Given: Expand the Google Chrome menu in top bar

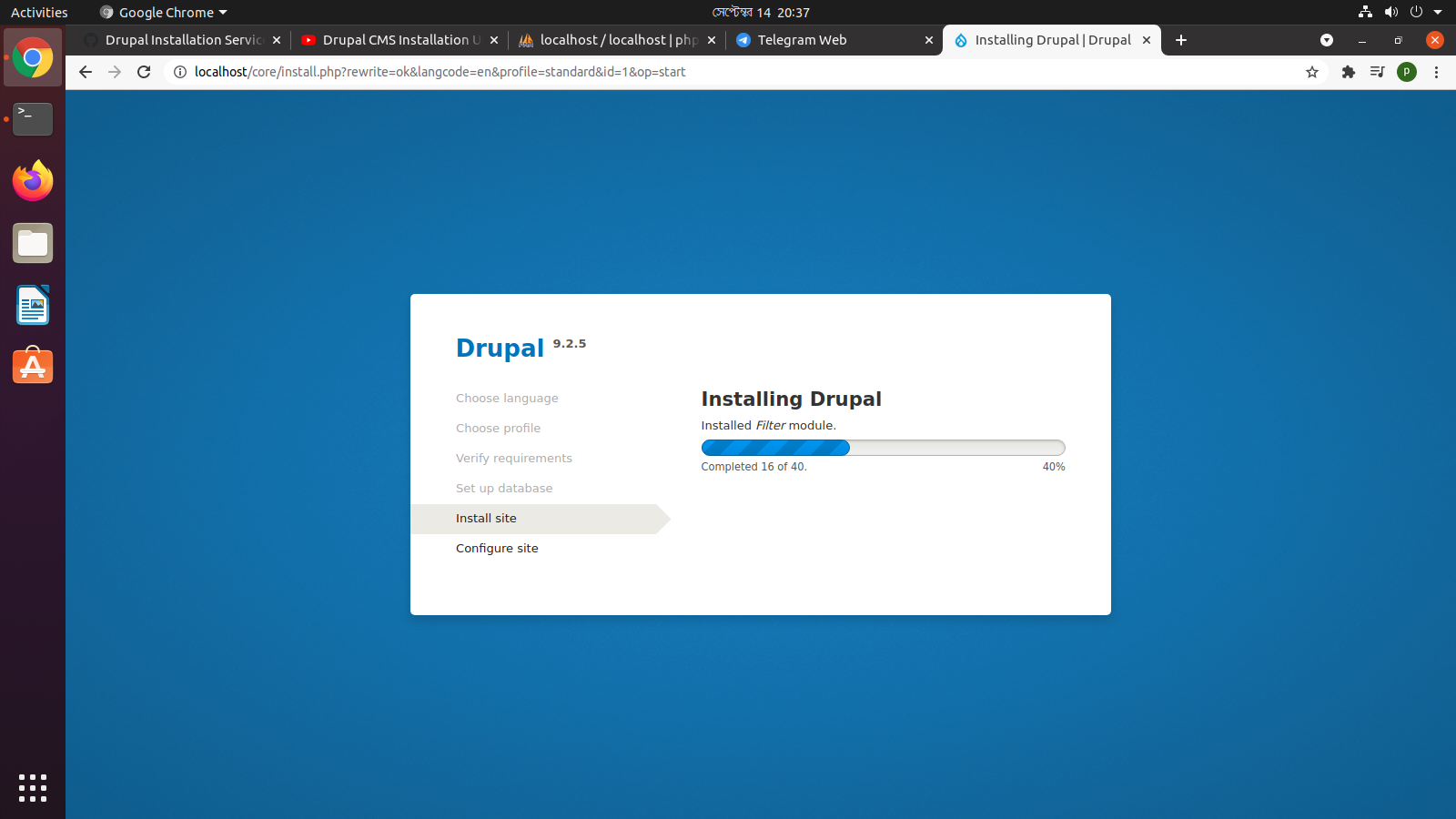Looking at the screenshot, I should coord(162,12).
